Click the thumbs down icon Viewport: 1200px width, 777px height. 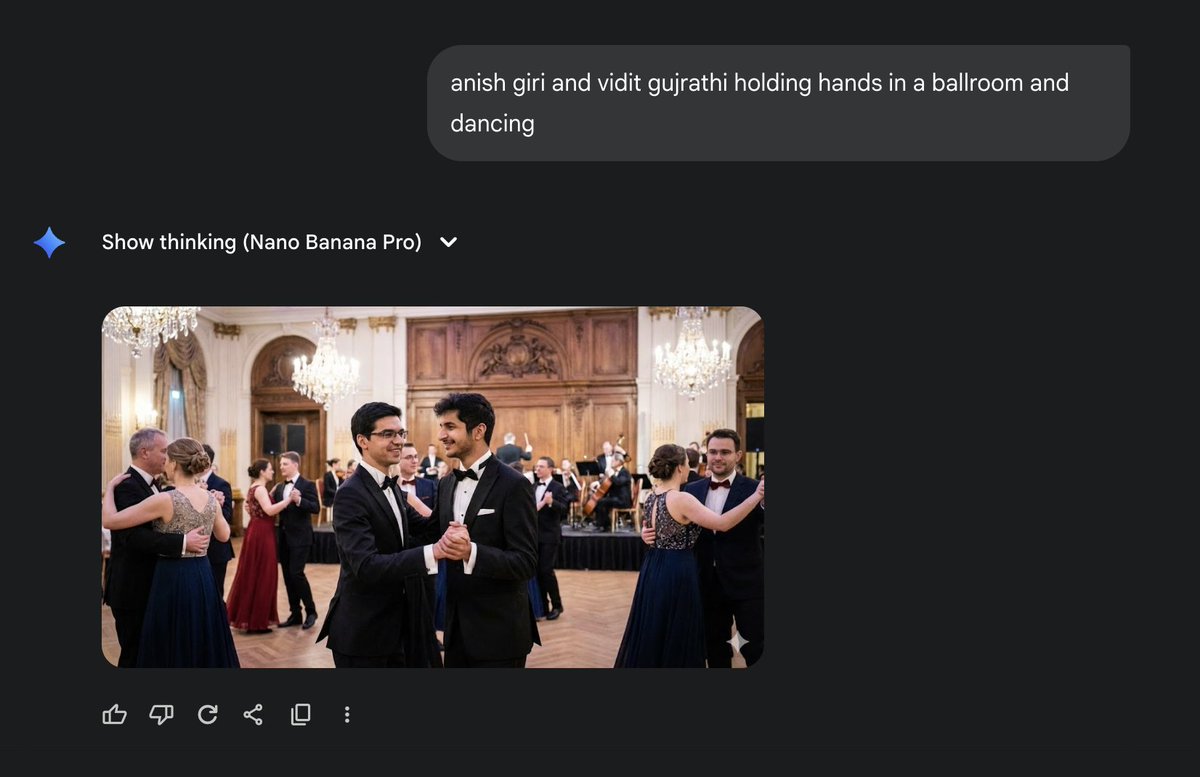coord(161,714)
